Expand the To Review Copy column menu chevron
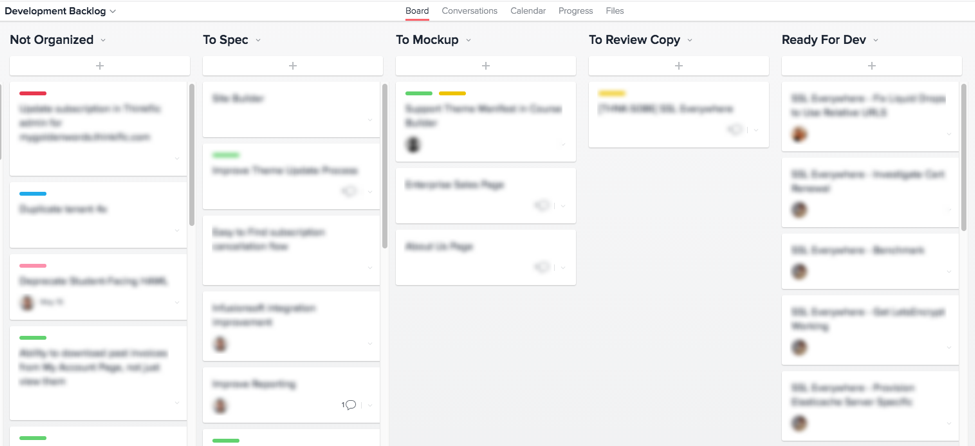The image size is (975, 446). tap(690, 40)
